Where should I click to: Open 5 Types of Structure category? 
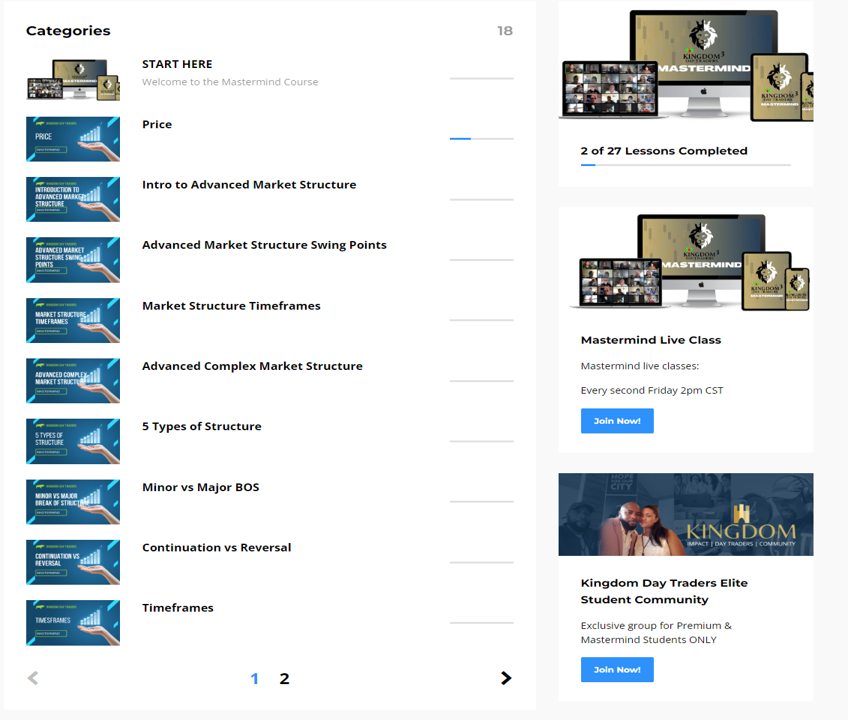(x=202, y=426)
